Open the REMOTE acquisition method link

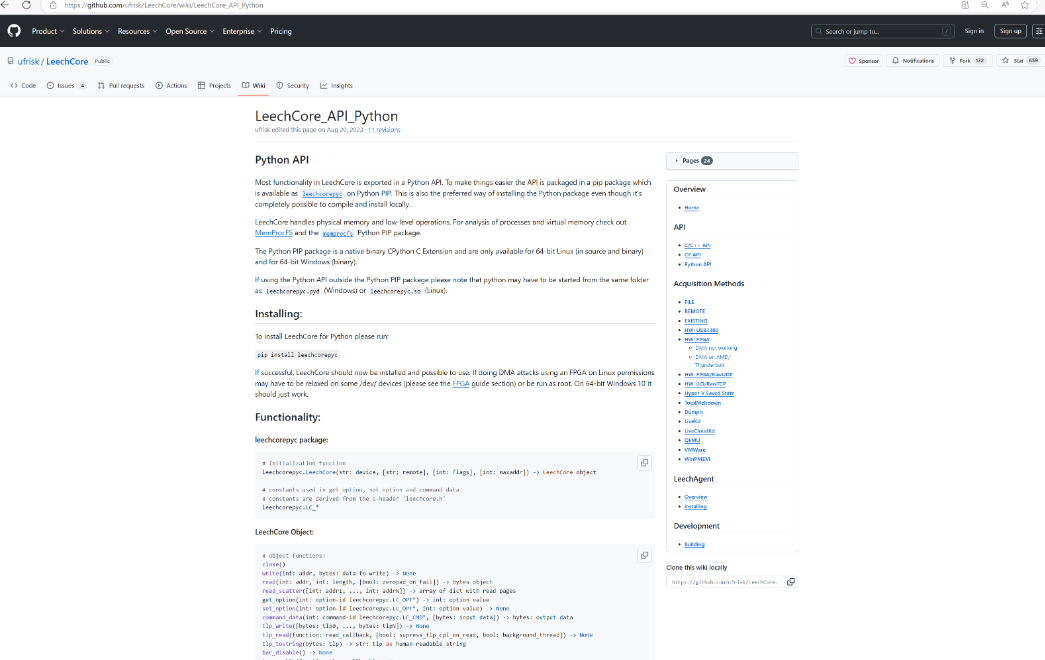694,311
